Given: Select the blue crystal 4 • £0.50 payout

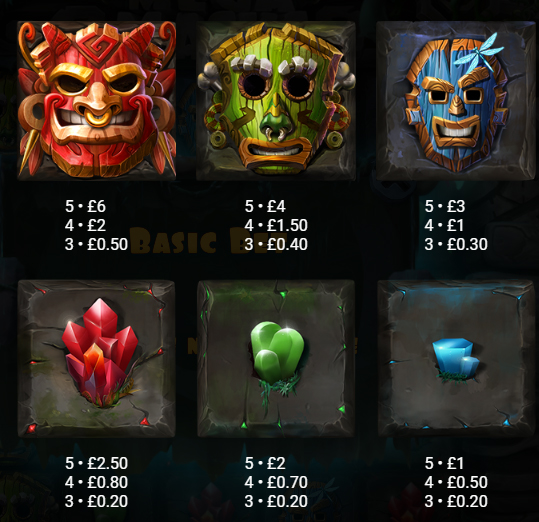Looking at the screenshot, I should coord(456,482).
